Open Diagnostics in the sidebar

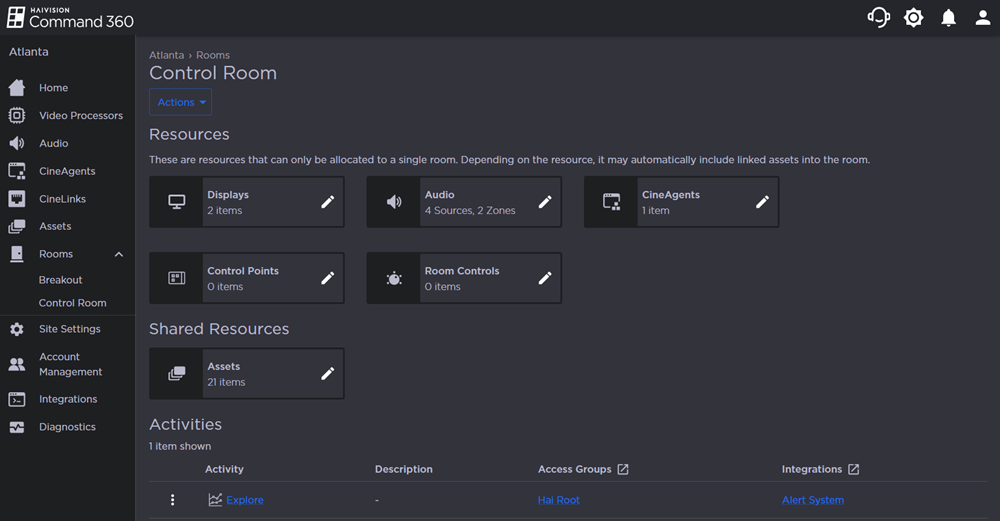[67, 427]
